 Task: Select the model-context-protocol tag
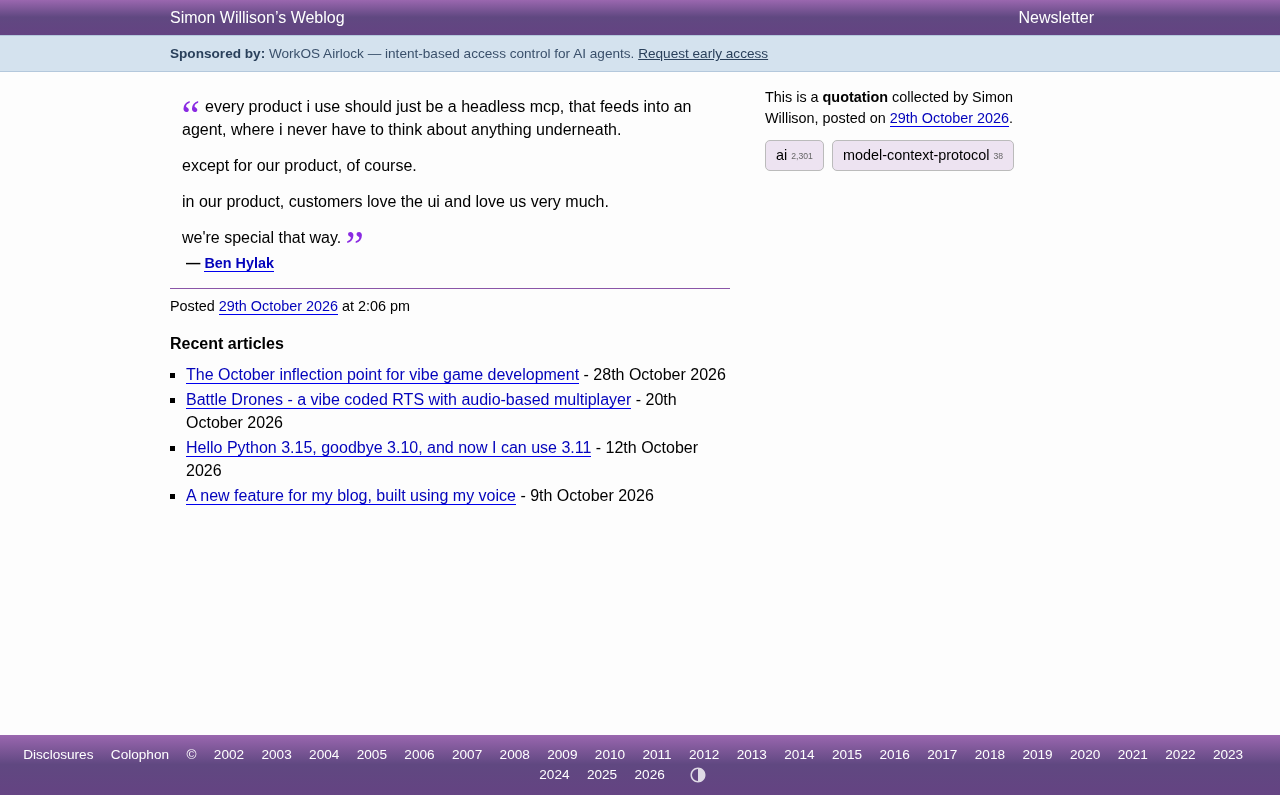click(x=923, y=155)
